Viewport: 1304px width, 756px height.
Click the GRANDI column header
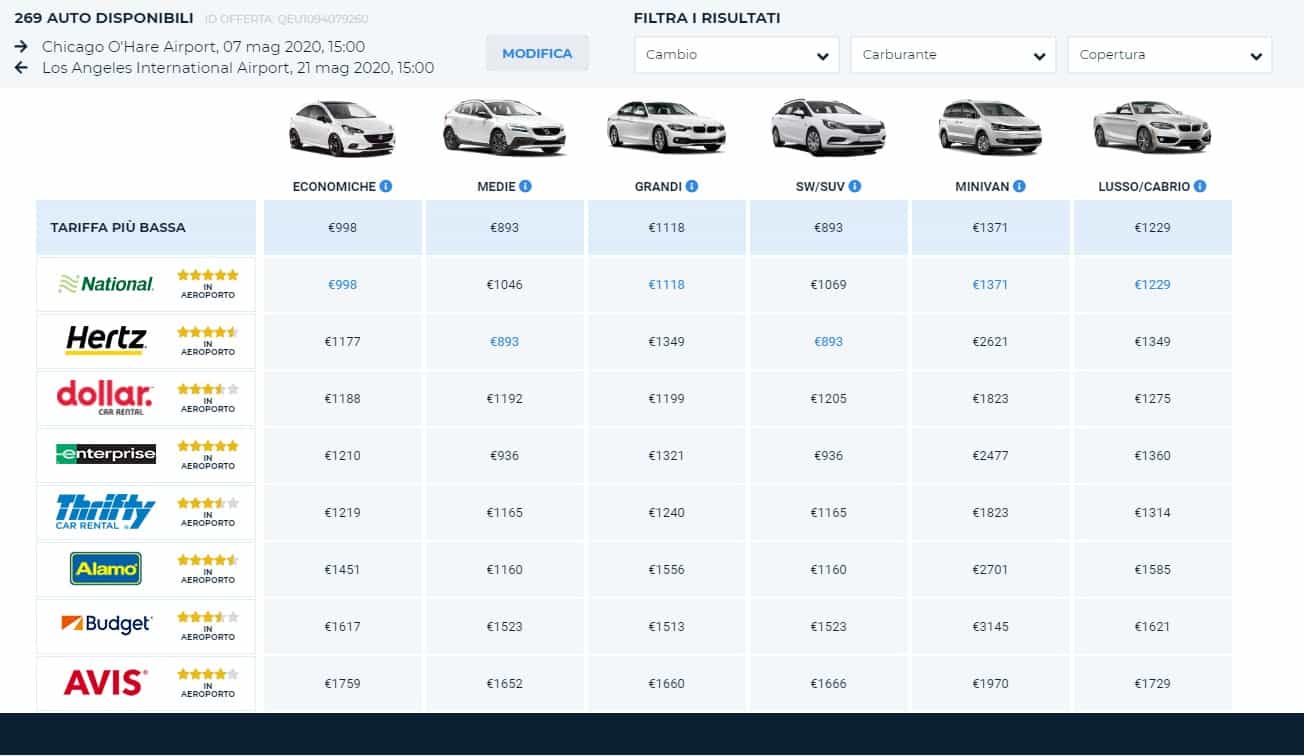659,186
